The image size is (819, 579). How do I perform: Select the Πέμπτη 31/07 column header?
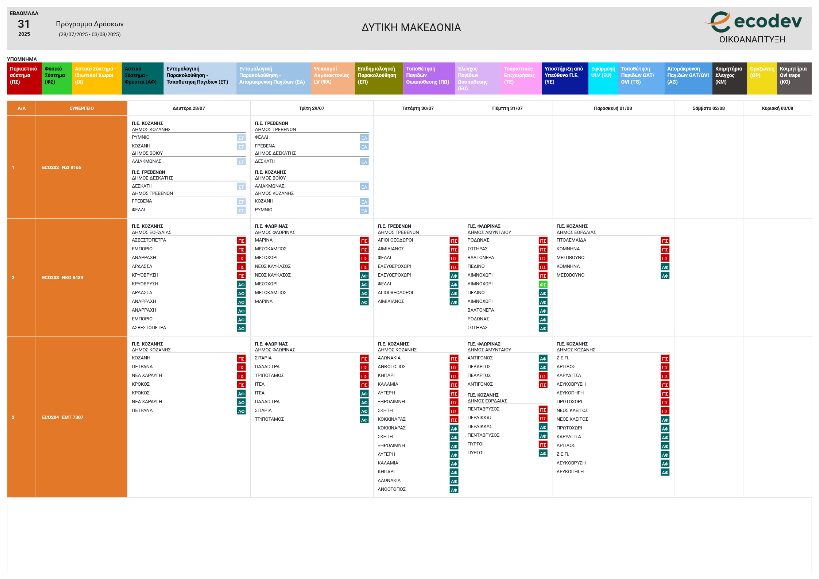pos(507,109)
